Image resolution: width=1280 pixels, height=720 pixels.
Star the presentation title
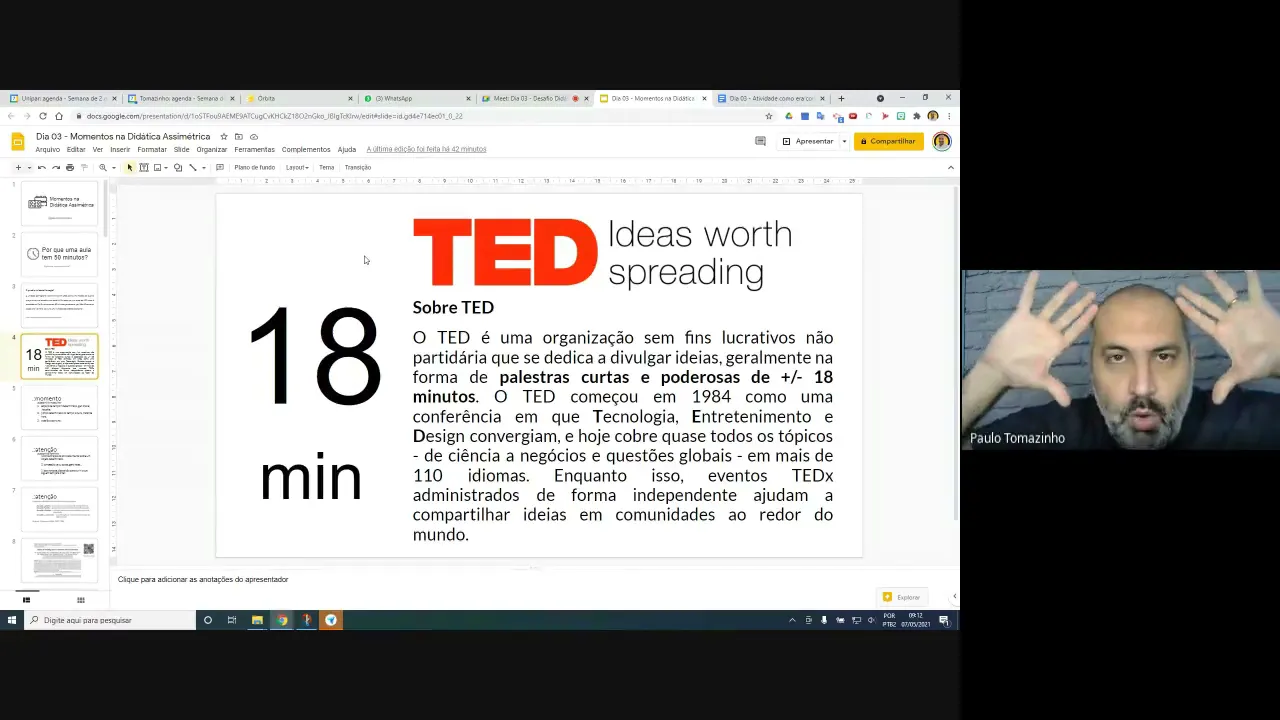(224, 136)
